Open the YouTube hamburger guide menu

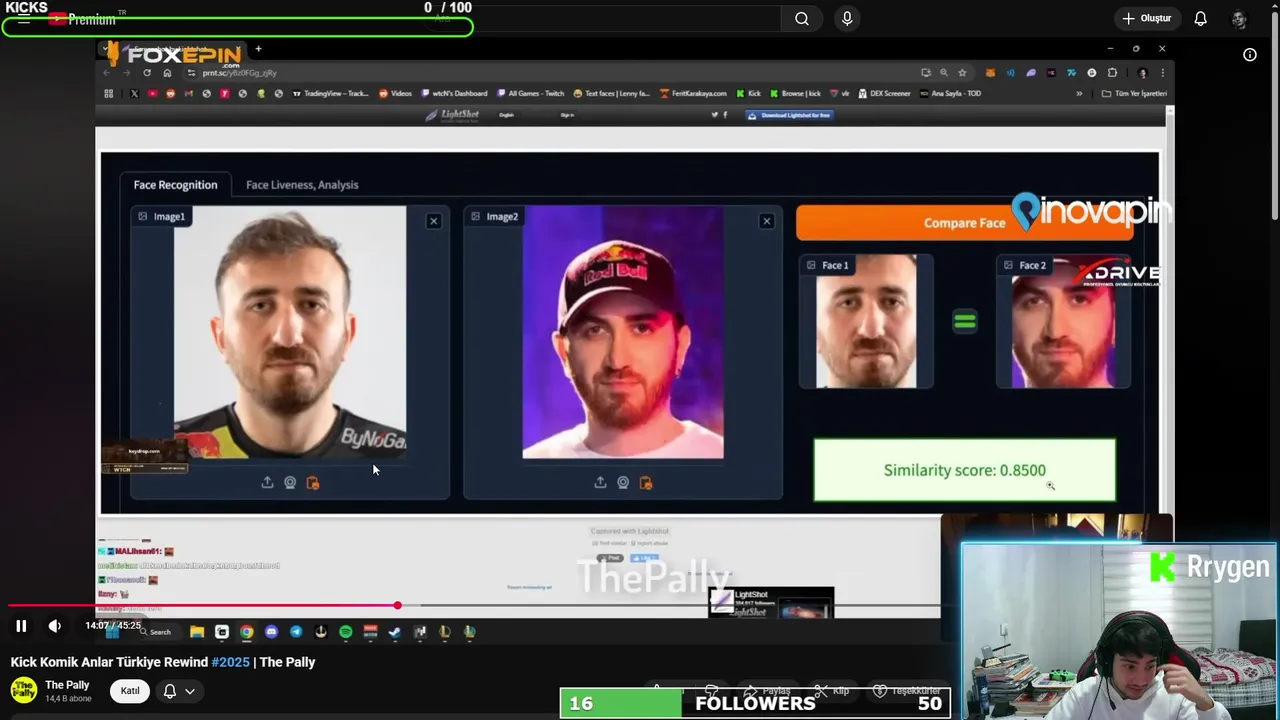[x=23, y=19]
